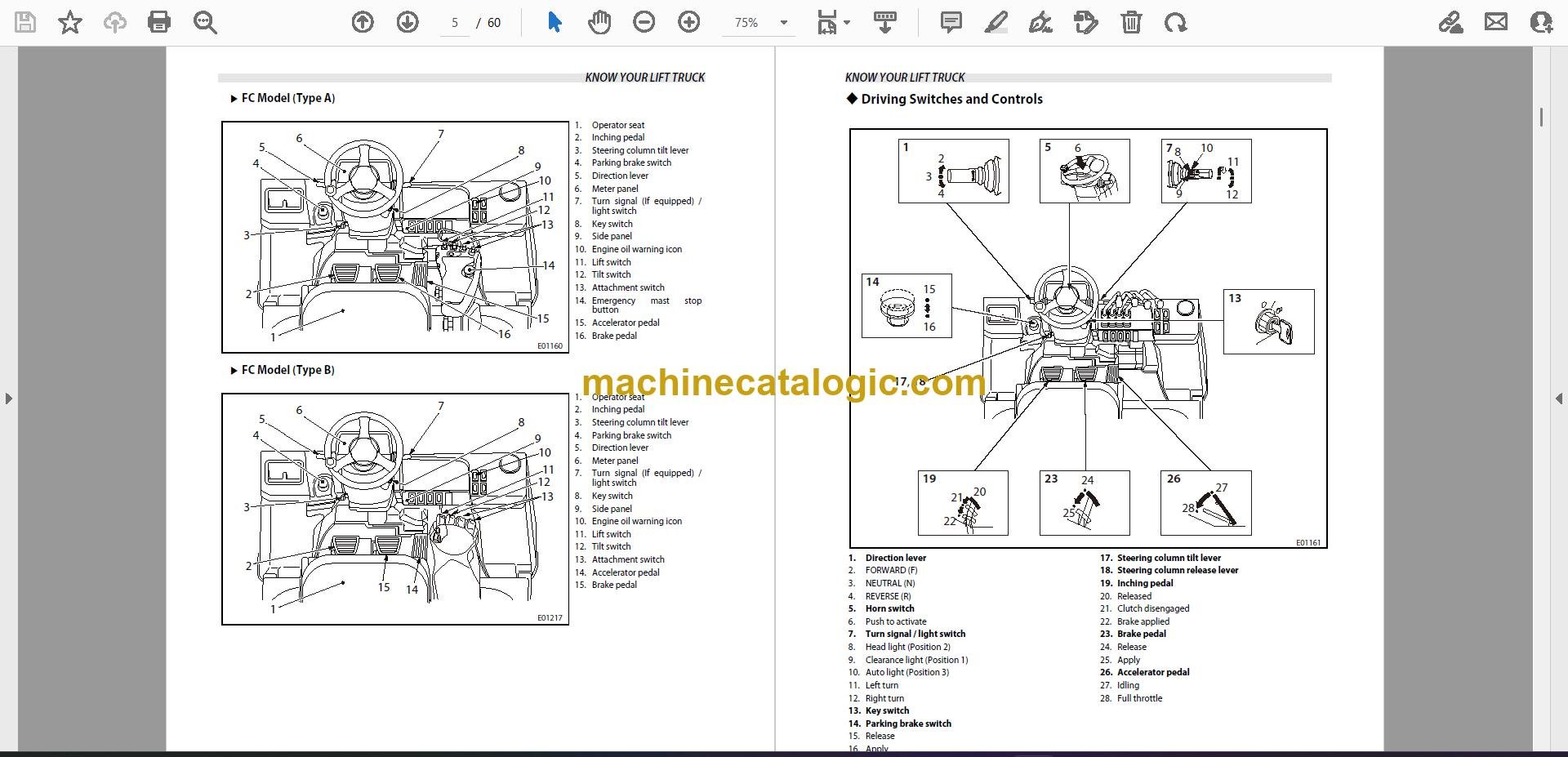
Task: Open the find text search tool
Action: coord(205,23)
